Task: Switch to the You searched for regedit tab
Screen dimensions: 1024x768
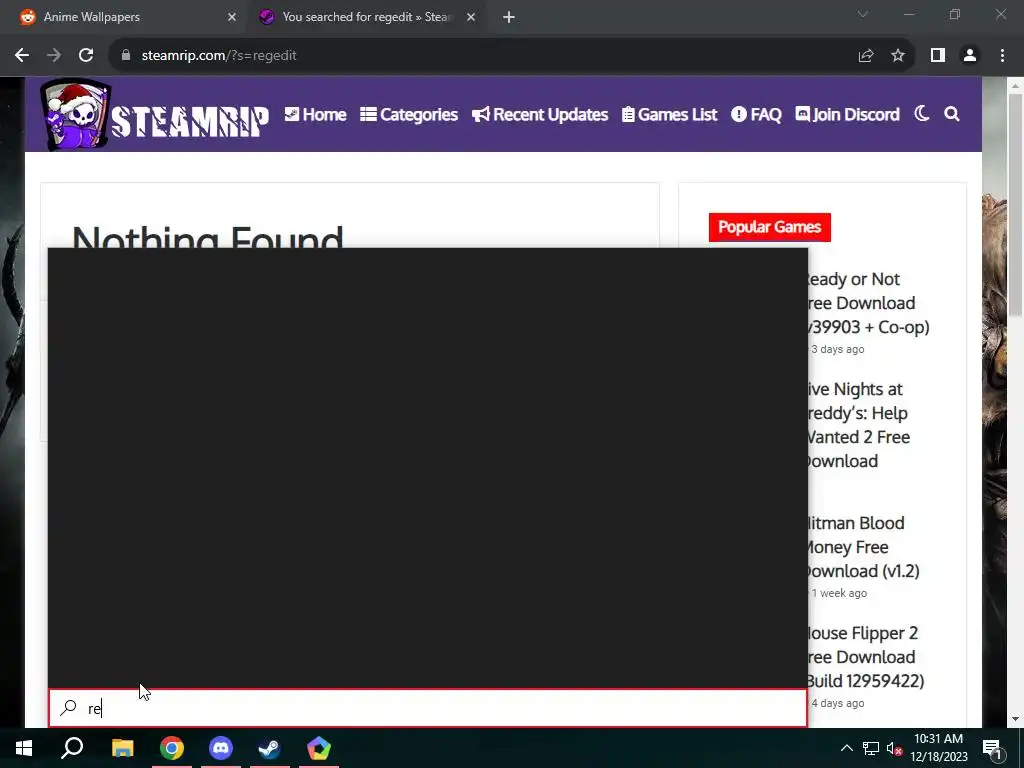Action: coord(368,17)
